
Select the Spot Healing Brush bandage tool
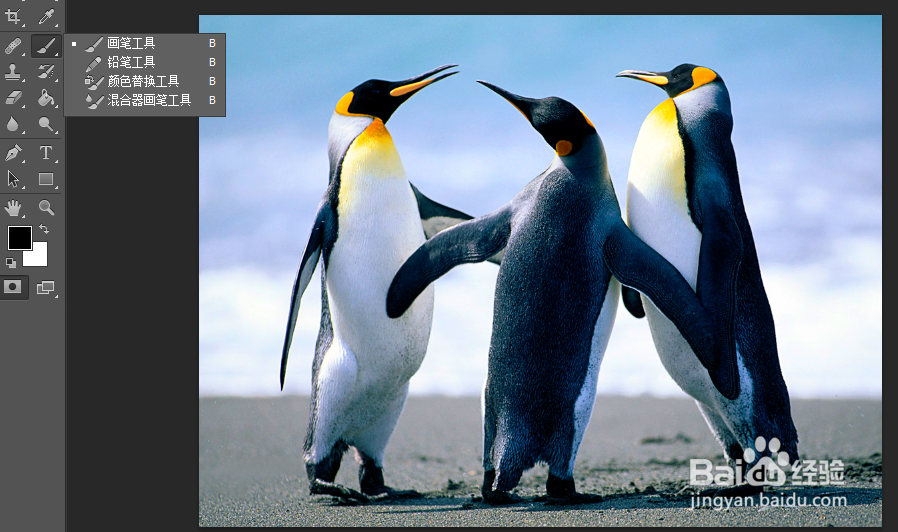[x=13, y=45]
